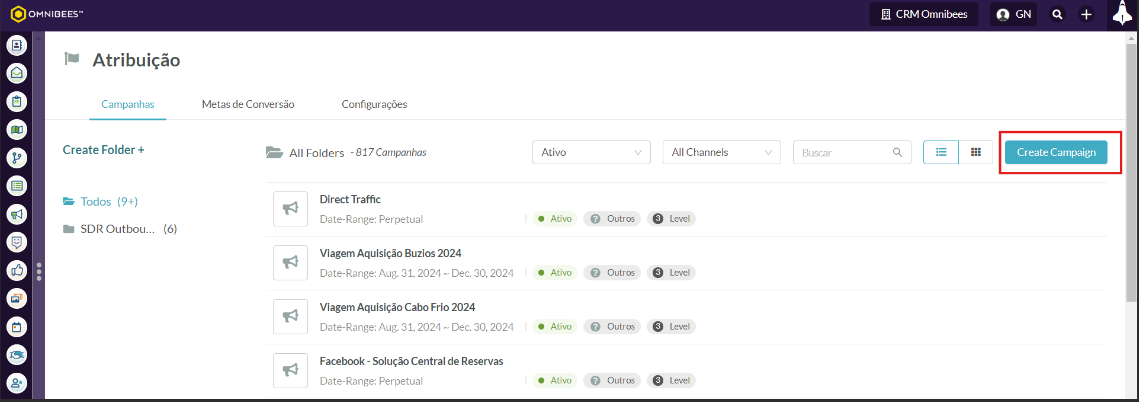Click the Buscar search field

click(x=843, y=152)
